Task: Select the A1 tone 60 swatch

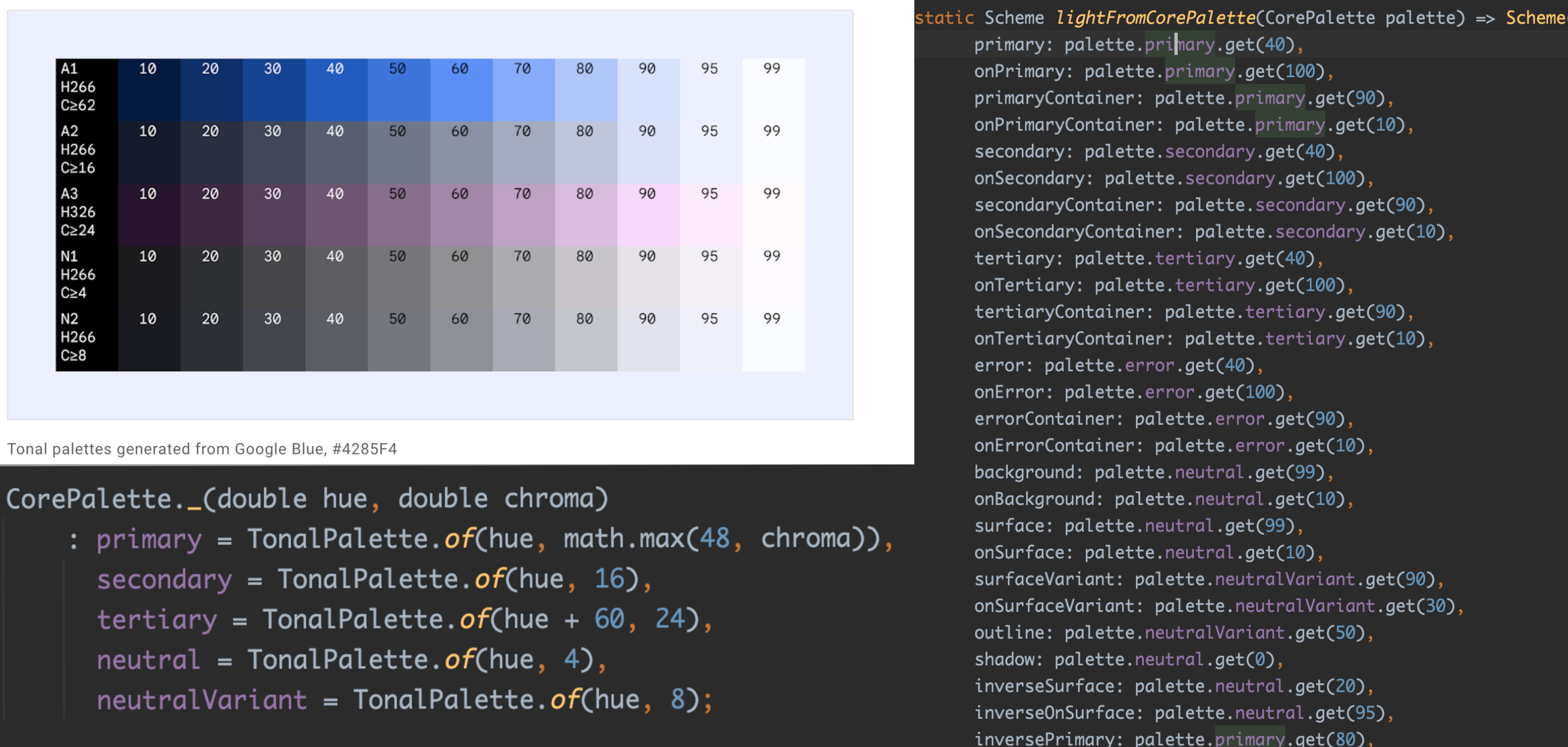Action: [461, 89]
